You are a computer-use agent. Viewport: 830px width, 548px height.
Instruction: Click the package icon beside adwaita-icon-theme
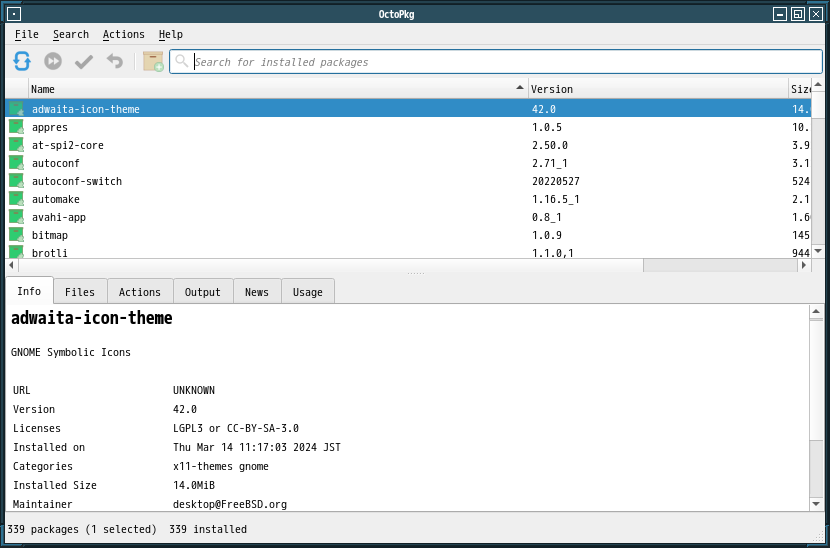point(16,109)
